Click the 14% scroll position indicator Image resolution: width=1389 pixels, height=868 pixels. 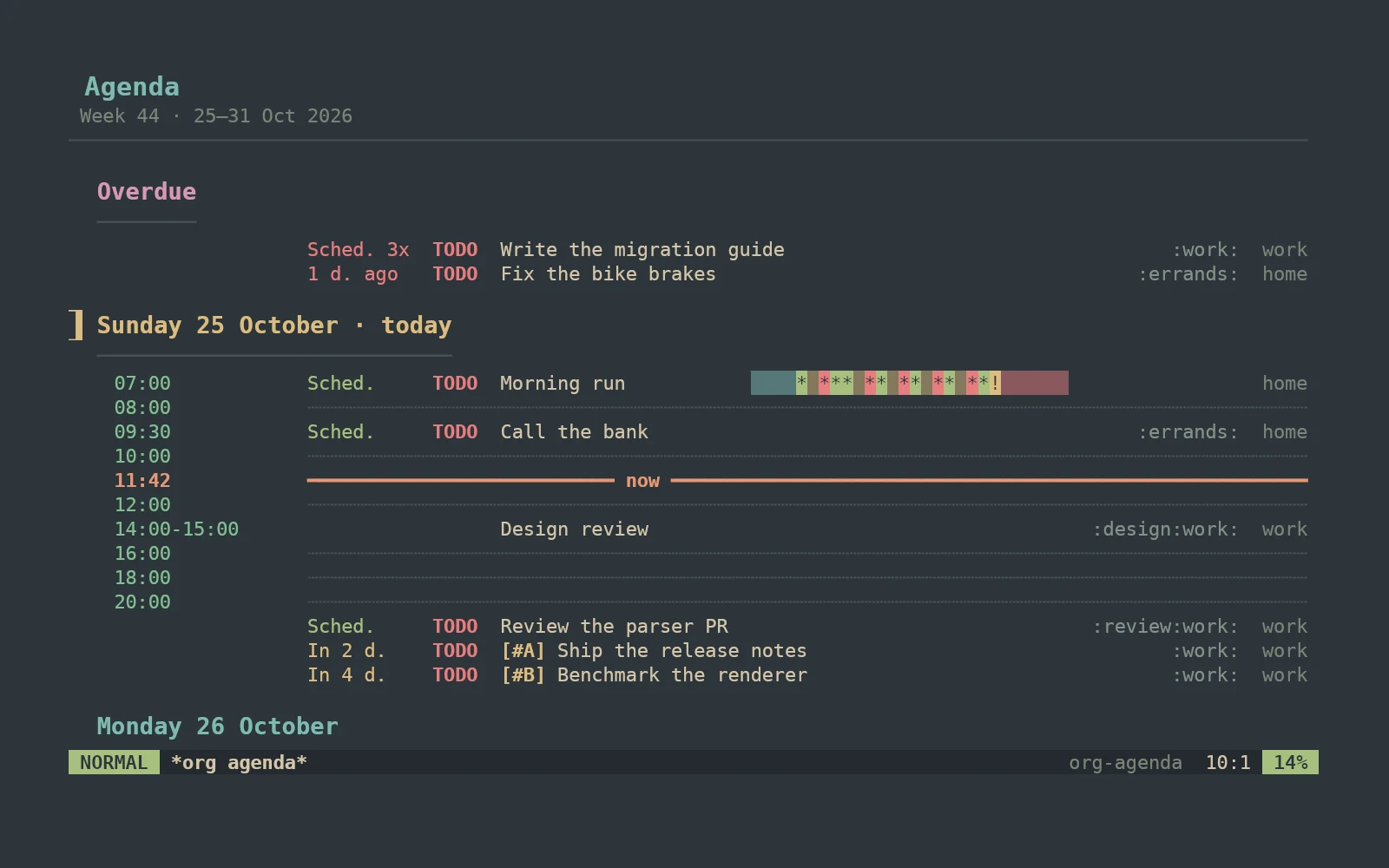point(1290,762)
